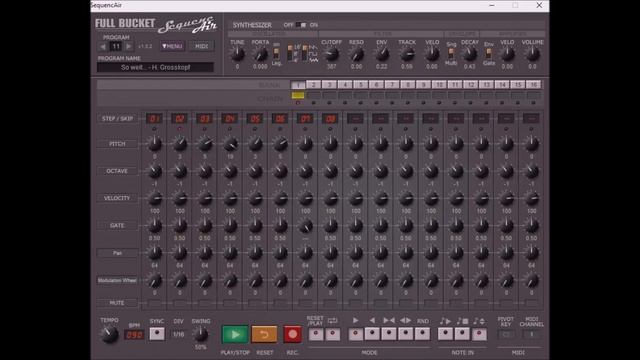Viewport: 640px width, 360px height.
Task: Arm the red Rec button
Action: [x=292, y=334]
